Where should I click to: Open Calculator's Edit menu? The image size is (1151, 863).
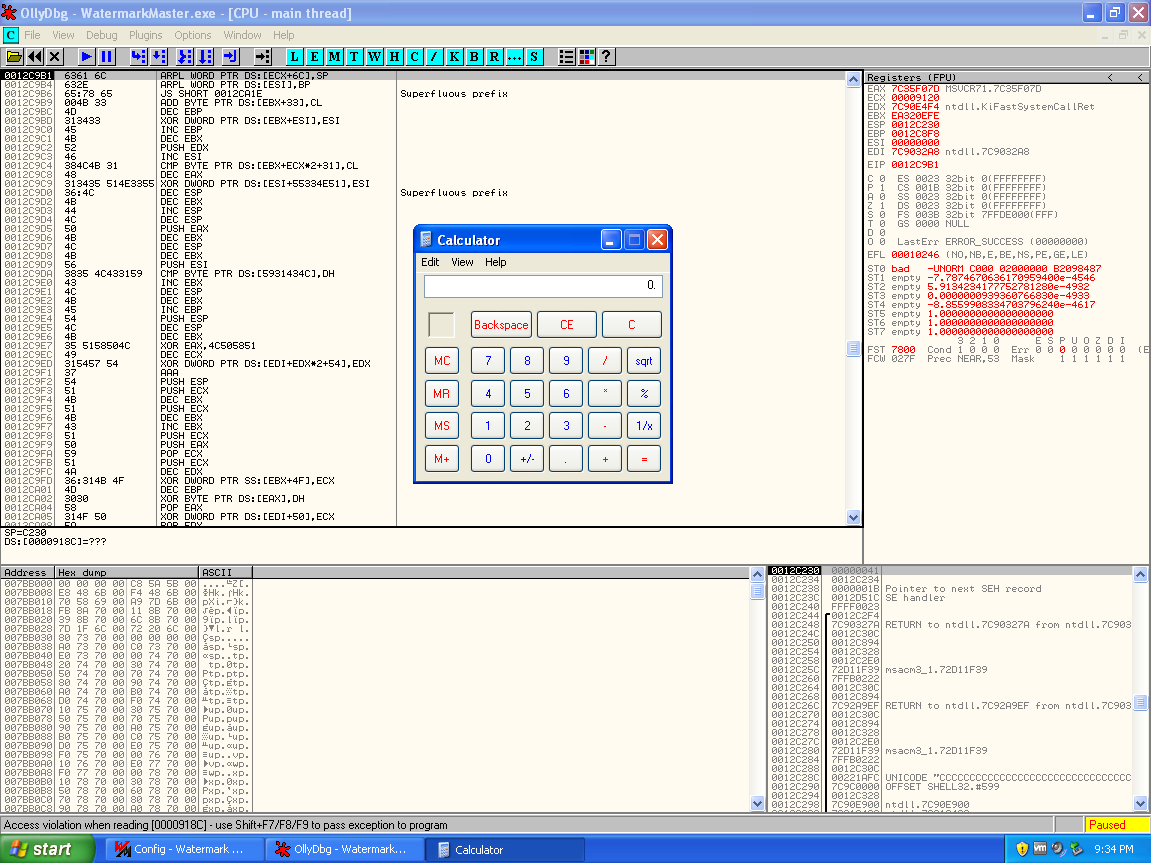(430, 262)
